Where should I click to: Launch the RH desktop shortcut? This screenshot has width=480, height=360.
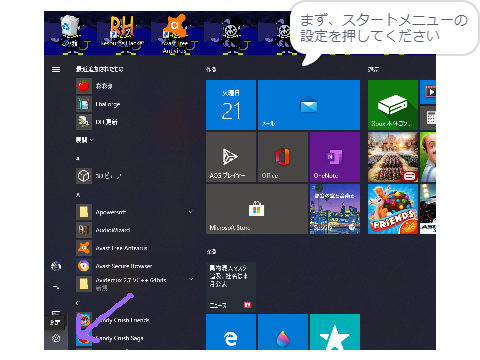click(122, 32)
